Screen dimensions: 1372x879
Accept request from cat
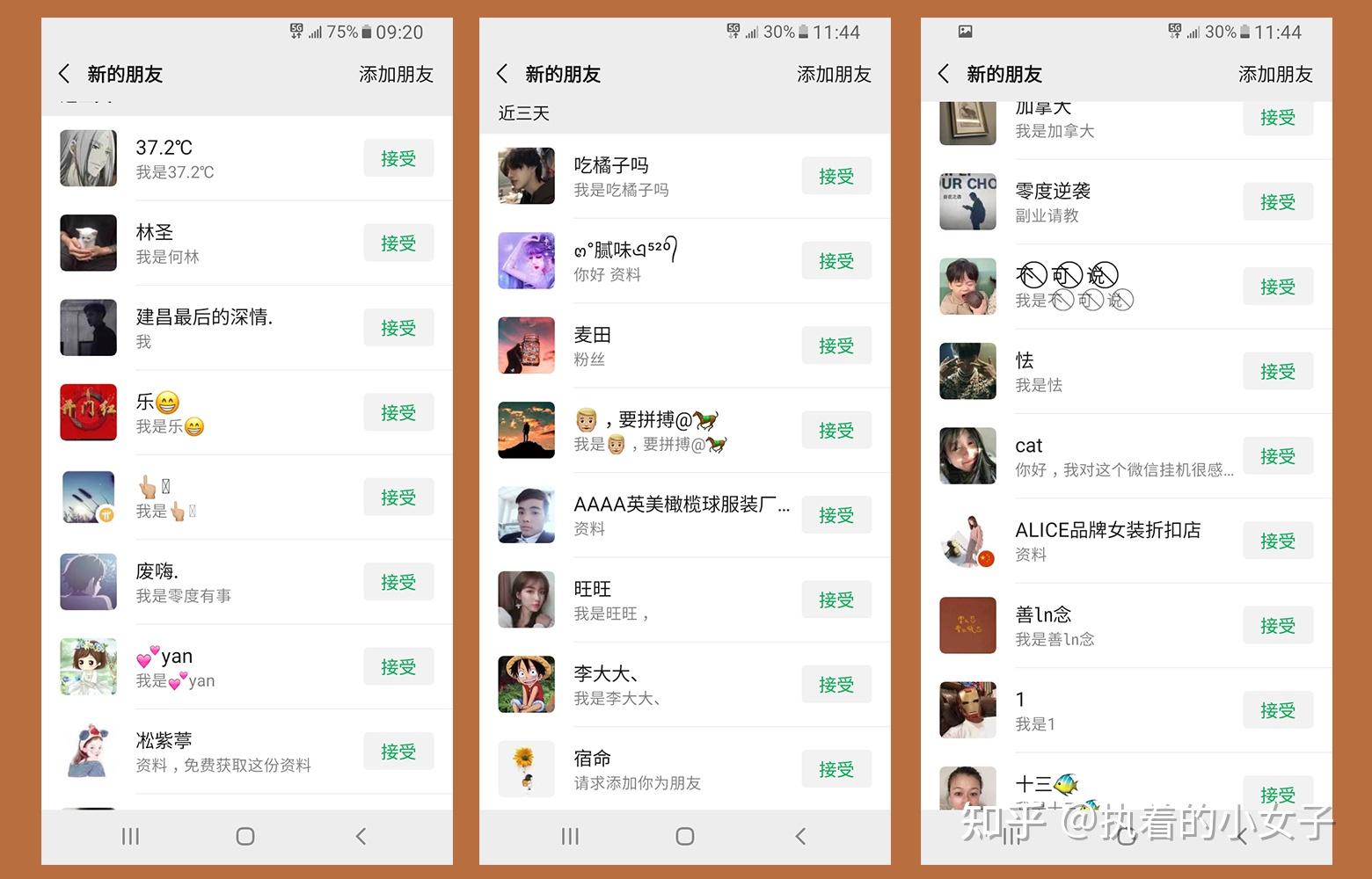click(1278, 456)
